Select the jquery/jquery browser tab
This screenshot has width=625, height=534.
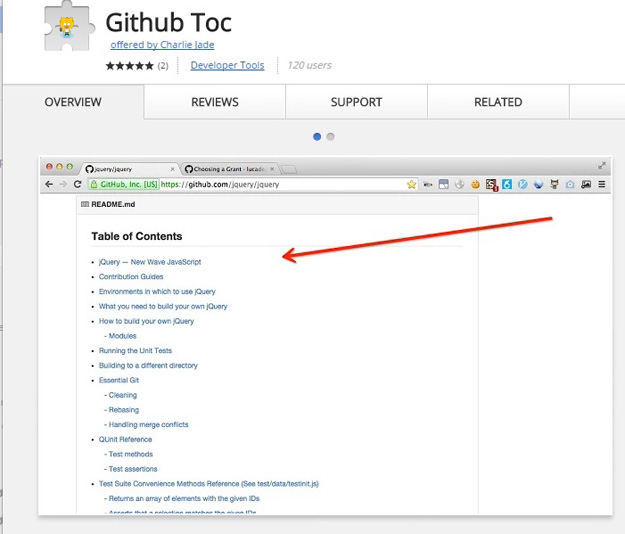point(130,169)
